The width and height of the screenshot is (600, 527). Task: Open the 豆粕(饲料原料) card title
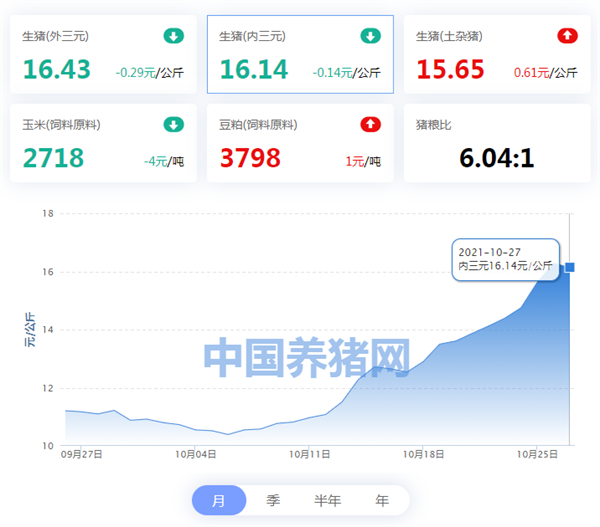pos(258,125)
